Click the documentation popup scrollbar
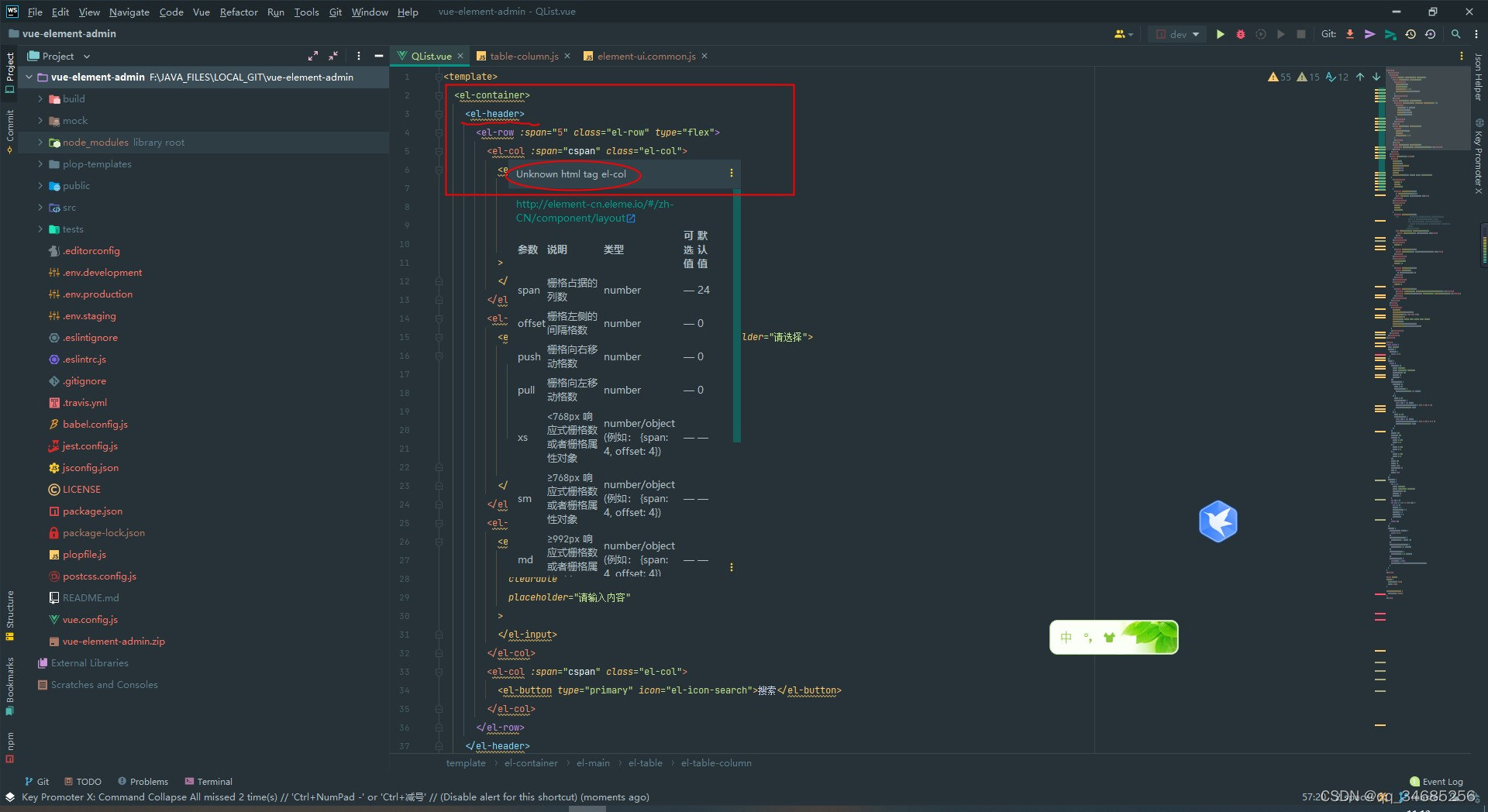 coord(737,315)
